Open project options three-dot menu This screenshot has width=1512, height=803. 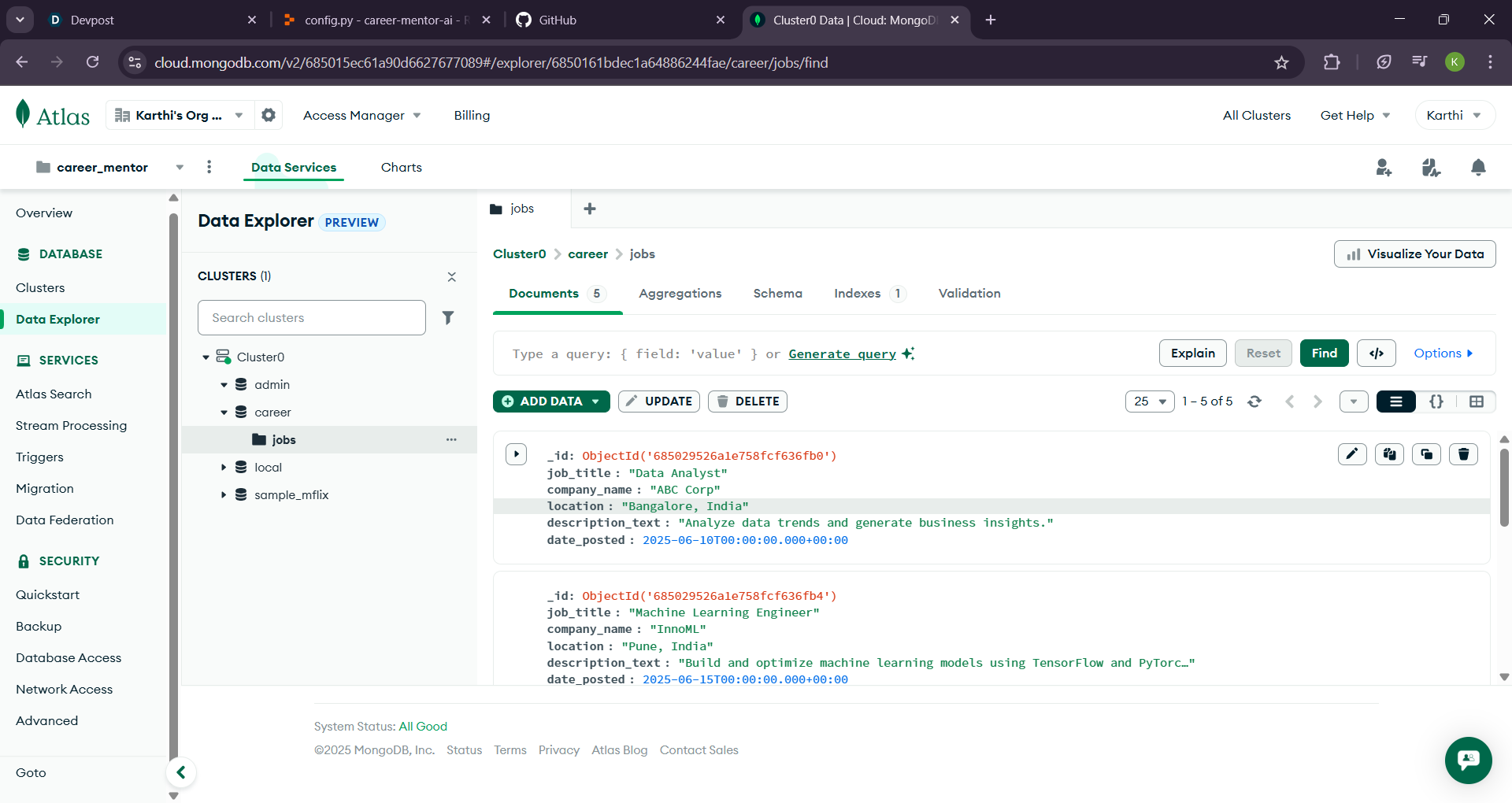coord(209,167)
